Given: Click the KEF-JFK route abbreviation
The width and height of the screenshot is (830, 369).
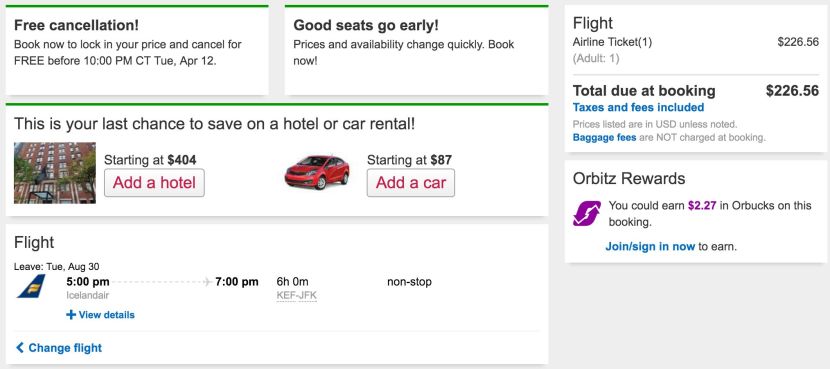Looking at the screenshot, I should tap(296, 296).
